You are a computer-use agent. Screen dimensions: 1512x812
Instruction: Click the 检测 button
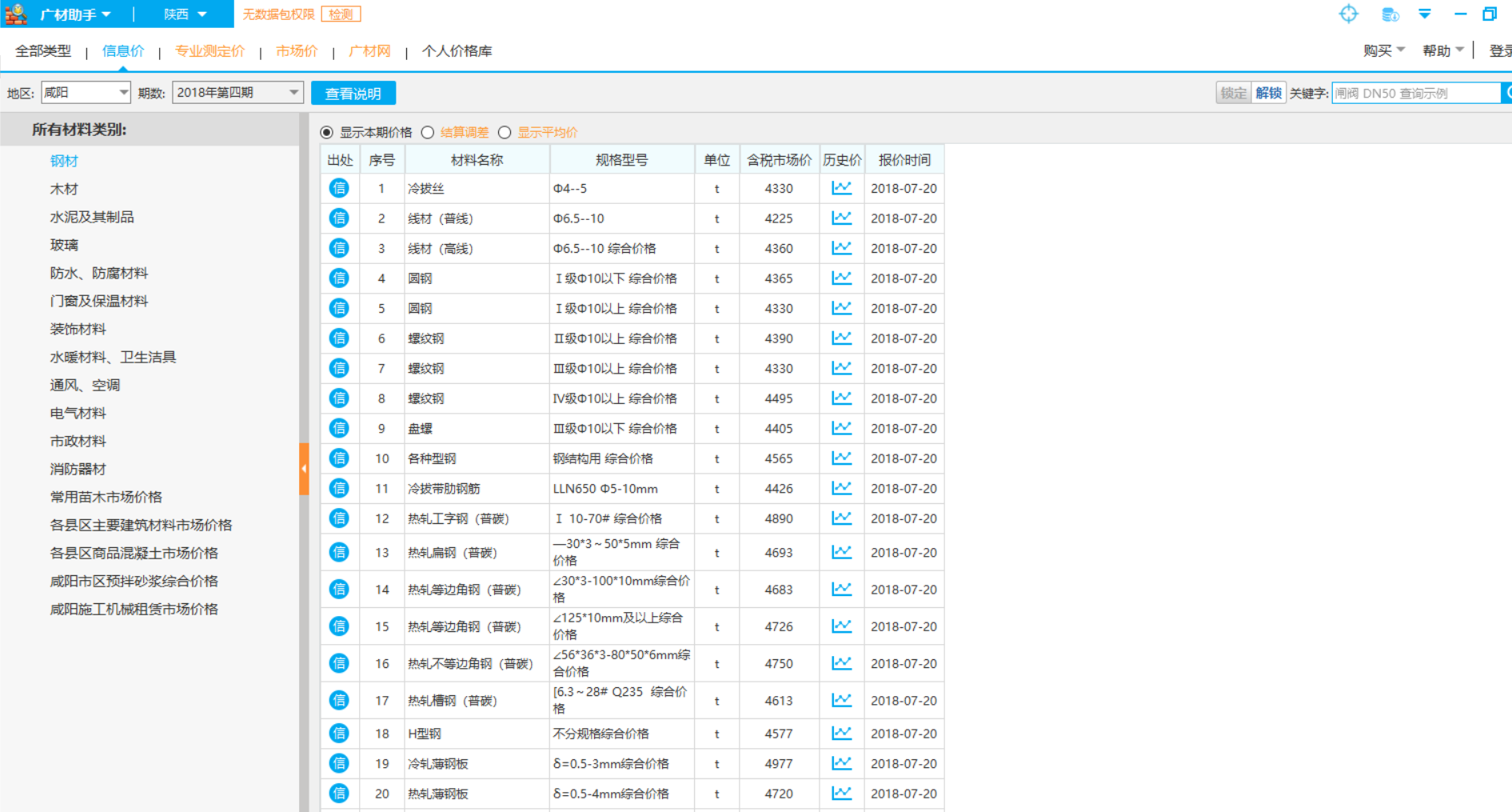click(341, 14)
